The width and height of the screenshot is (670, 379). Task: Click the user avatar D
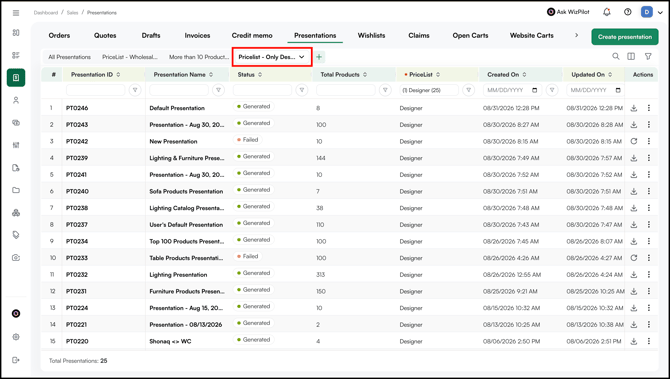[646, 12]
